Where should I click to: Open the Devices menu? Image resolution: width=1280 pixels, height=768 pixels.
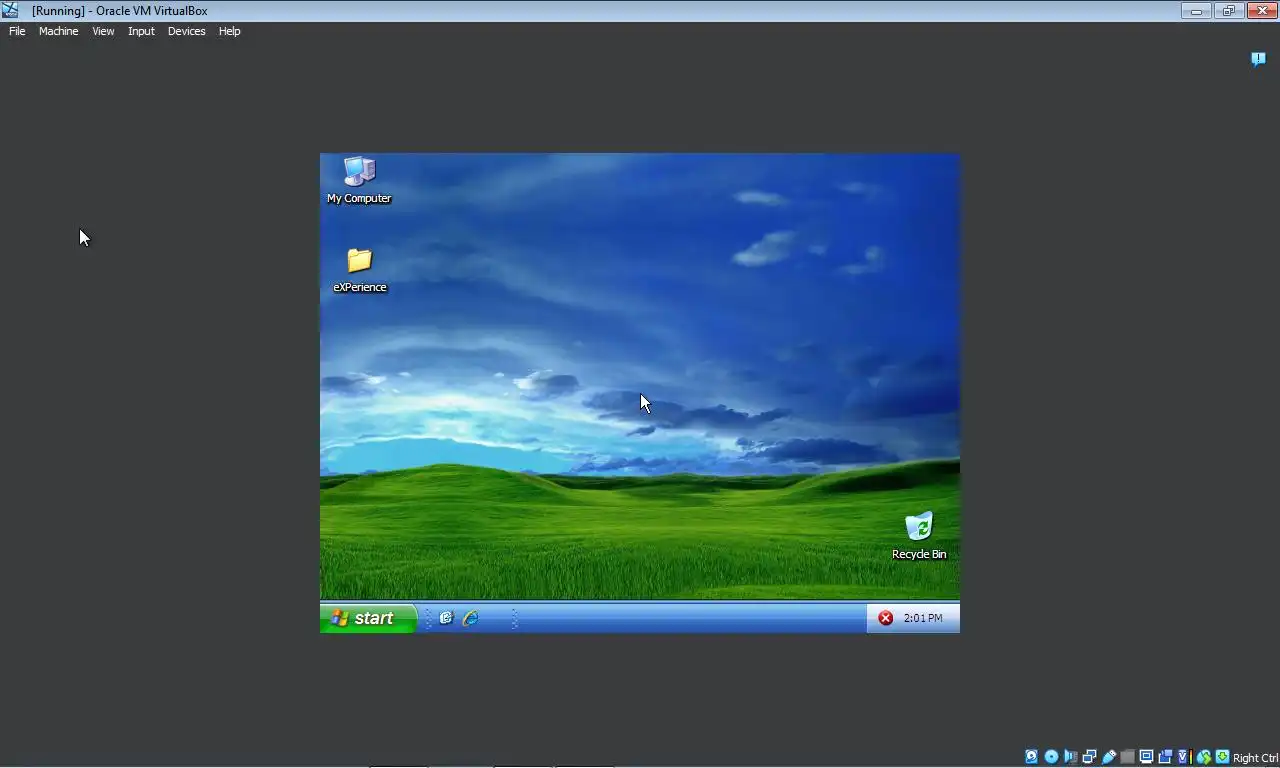tap(186, 31)
